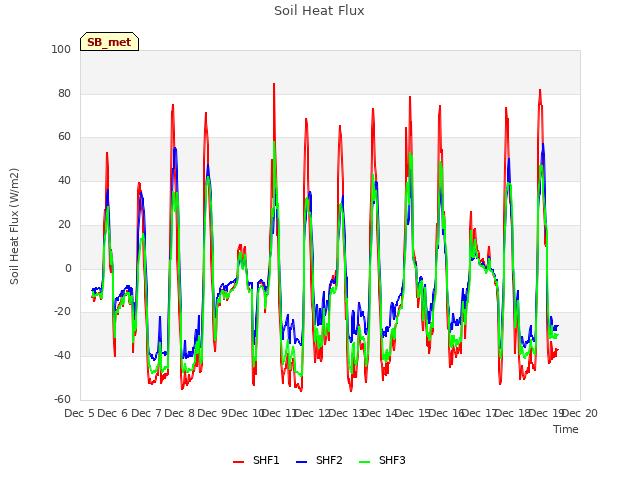Click the red SHF1 legend color marker
The width and height of the screenshot is (640, 480).
(x=238, y=462)
